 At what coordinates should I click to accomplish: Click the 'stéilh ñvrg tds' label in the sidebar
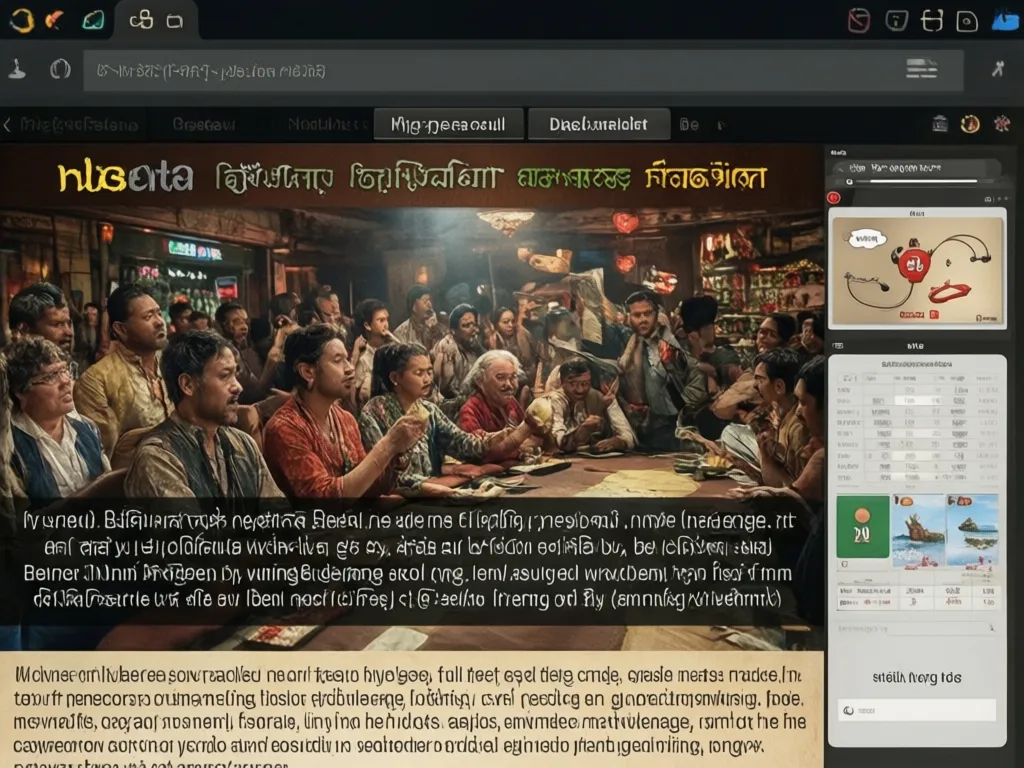pyautogui.click(x=917, y=677)
